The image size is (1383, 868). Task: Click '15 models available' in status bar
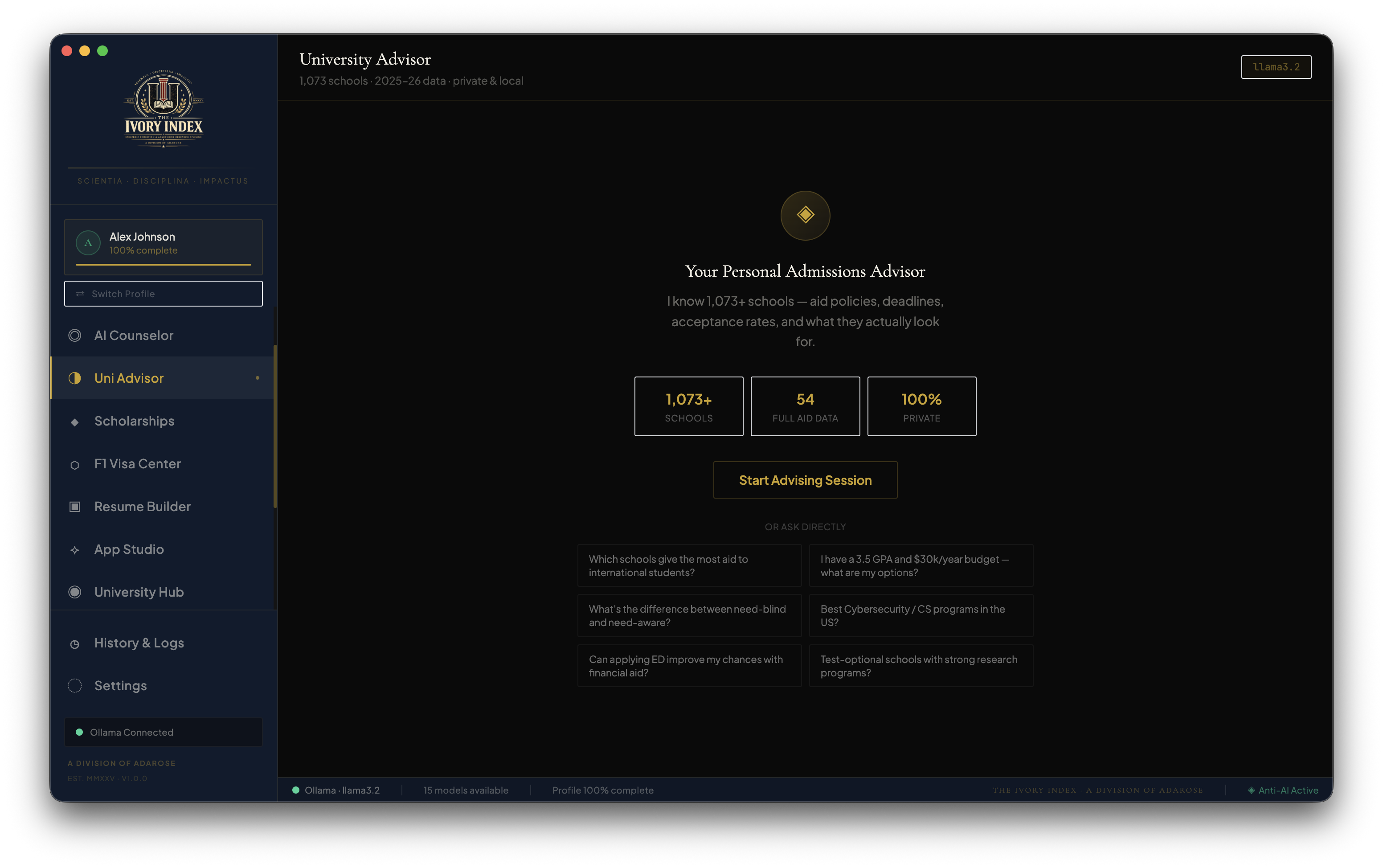pos(466,790)
